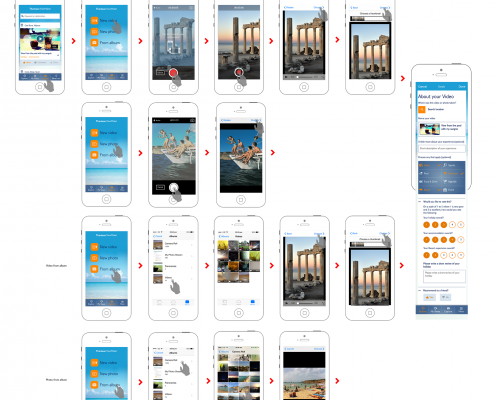Click the short review text area
The width and height of the screenshot is (495, 400).
(x=444, y=276)
